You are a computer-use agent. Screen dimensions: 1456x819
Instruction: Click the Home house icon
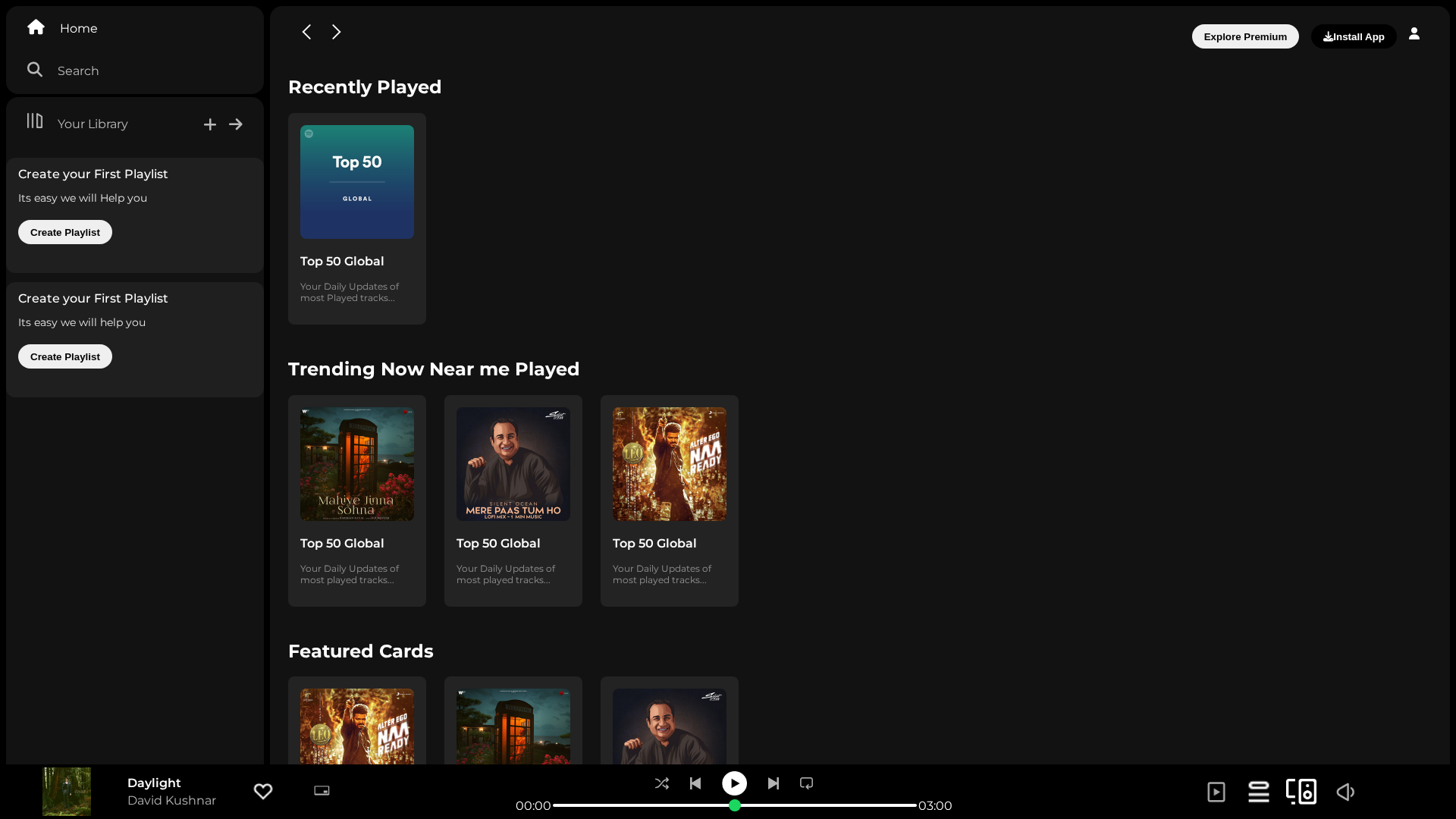[x=36, y=27]
